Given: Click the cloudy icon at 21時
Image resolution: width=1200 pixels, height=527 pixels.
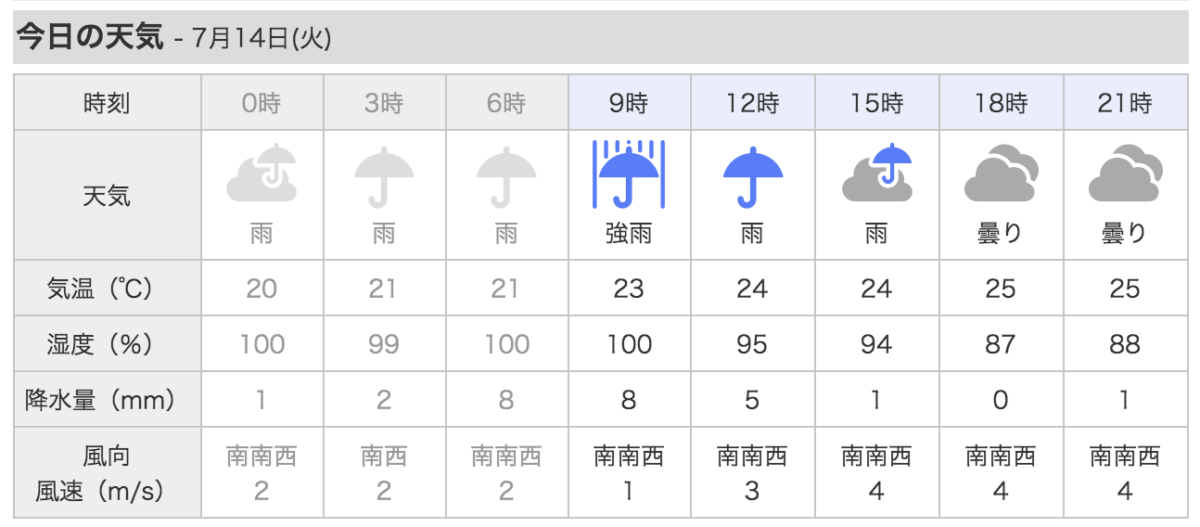Looking at the screenshot, I should (1124, 174).
